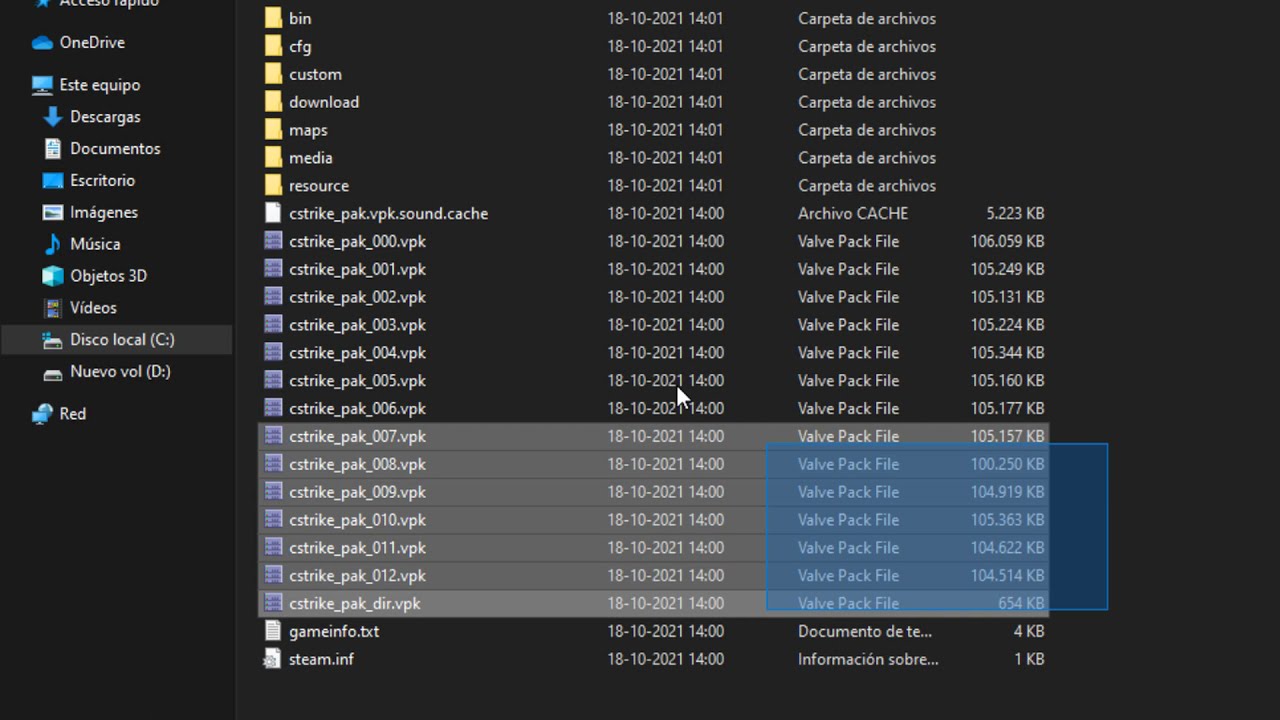This screenshot has width=1280, height=720.
Task: Click the gameinfo.txt document icon
Action: point(273,631)
